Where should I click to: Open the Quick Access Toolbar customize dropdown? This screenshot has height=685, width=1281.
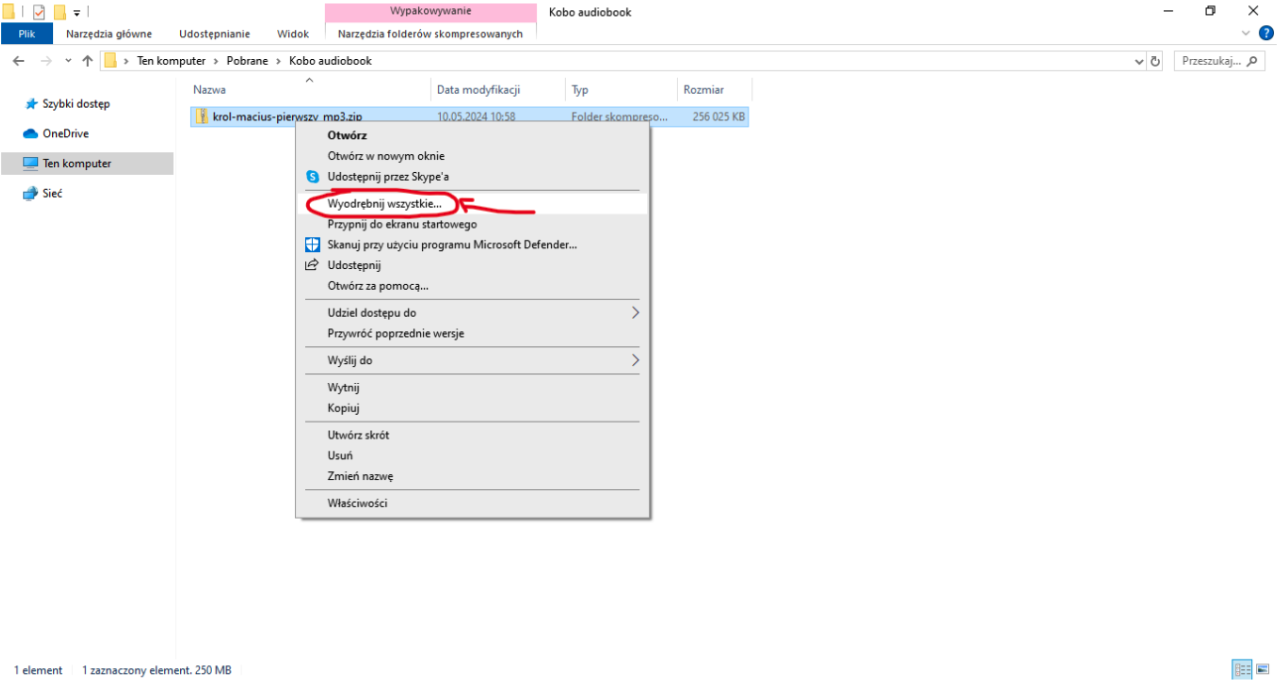click(x=77, y=12)
